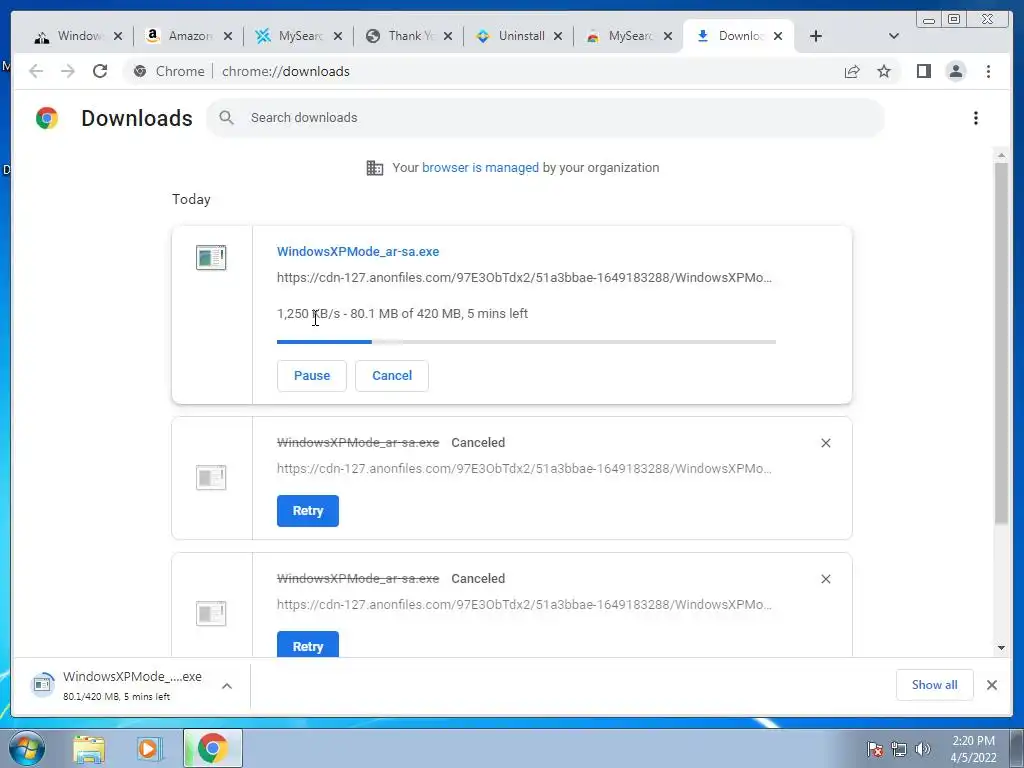1024x768 pixels.
Task: Click the first canceled download's URL
Action: (524, 469)
